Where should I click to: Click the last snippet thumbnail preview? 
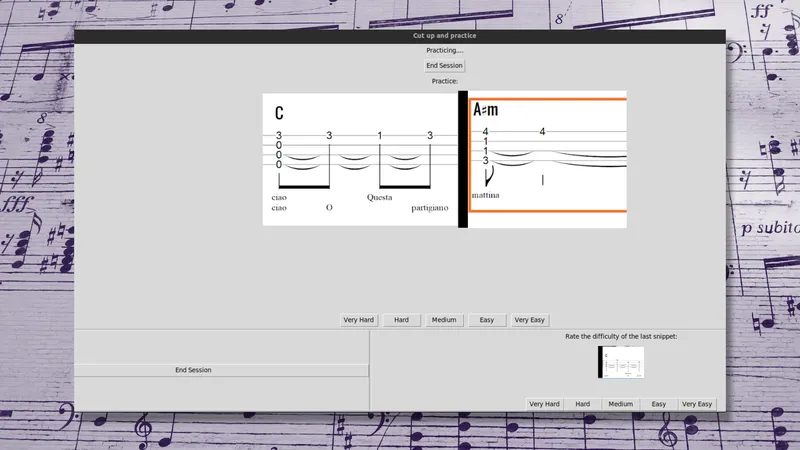[621, 362]
